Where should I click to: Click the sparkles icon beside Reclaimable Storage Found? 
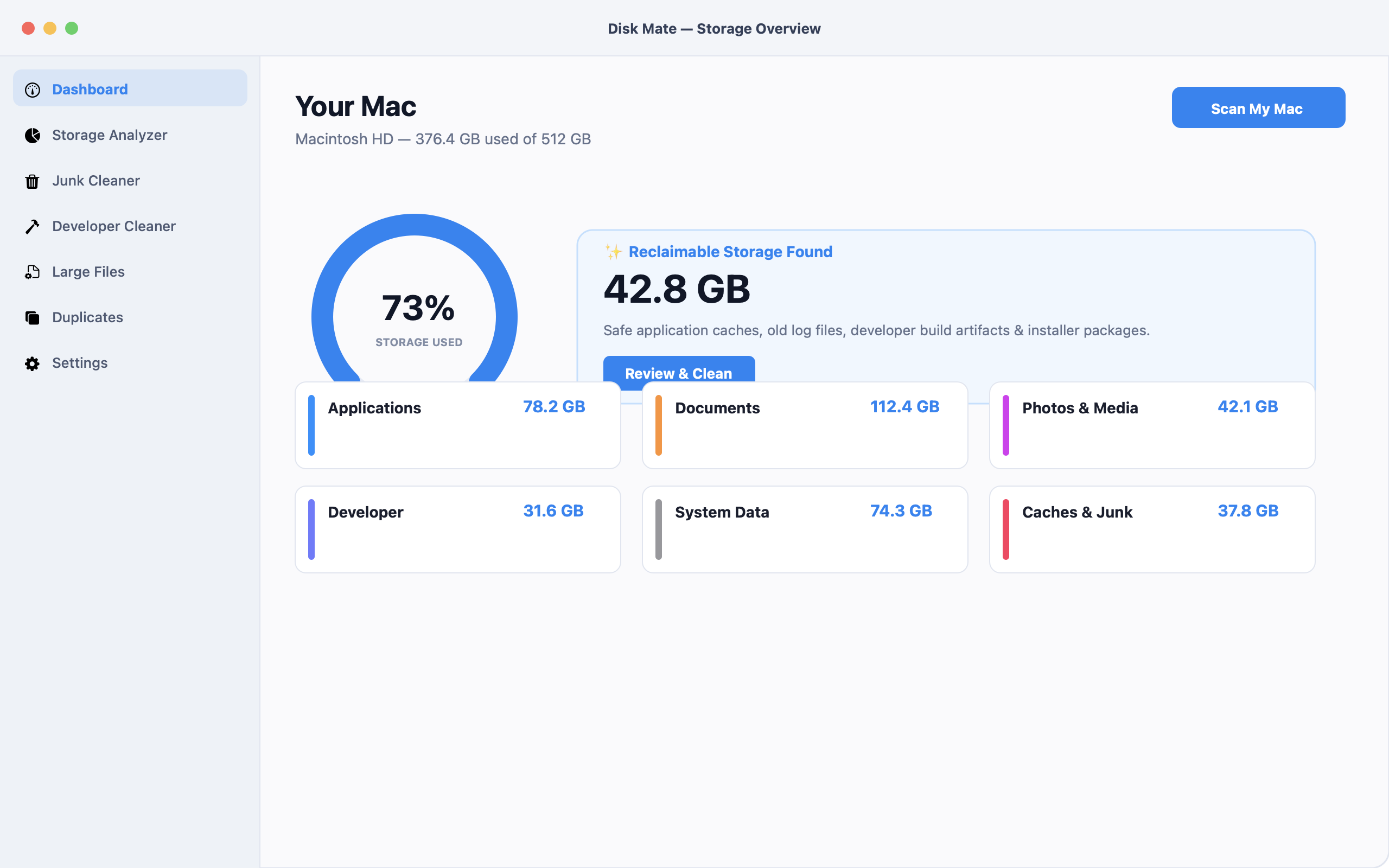click(x=614, y=251)
